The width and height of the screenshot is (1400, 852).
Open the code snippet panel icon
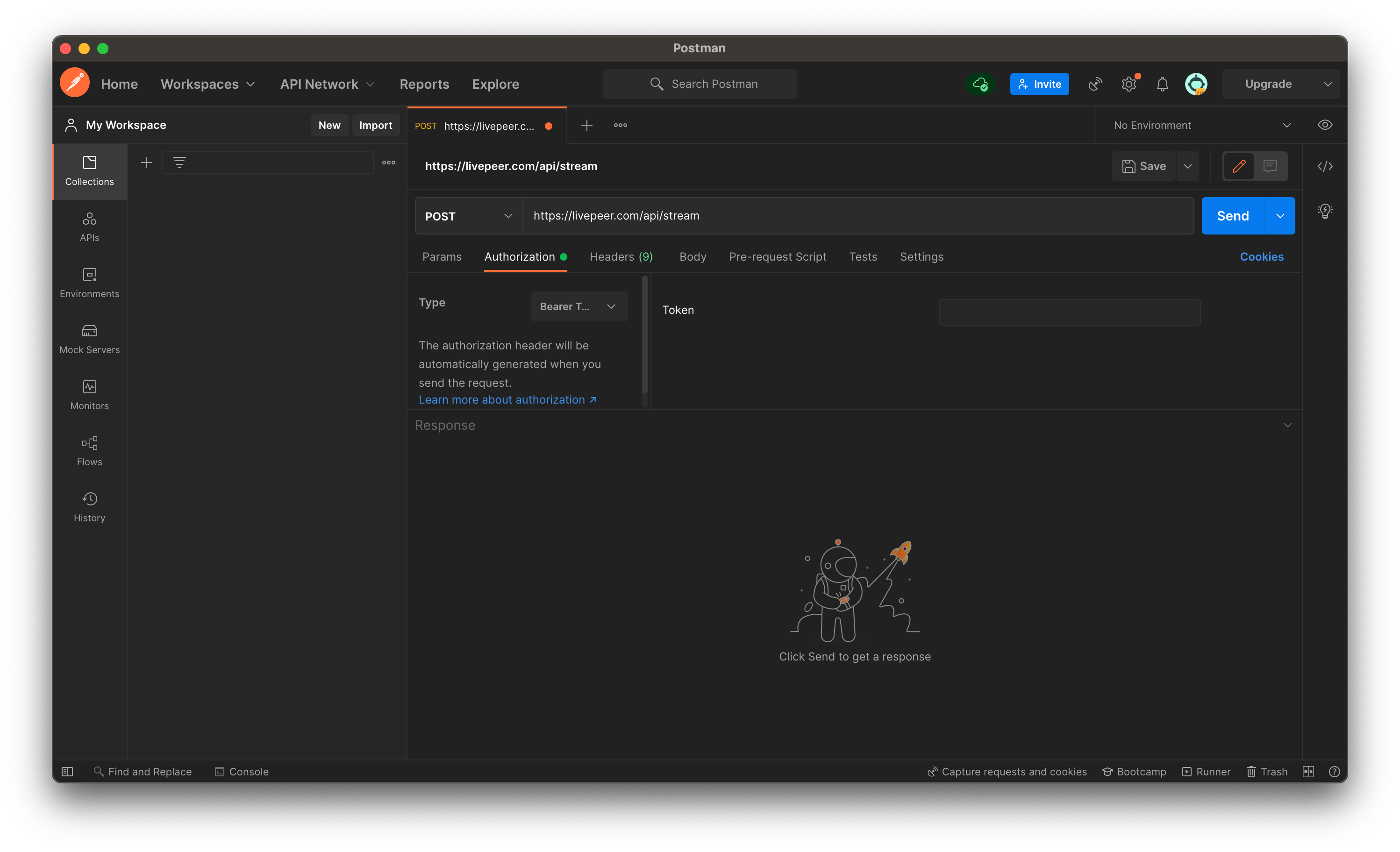point(1324,166)
